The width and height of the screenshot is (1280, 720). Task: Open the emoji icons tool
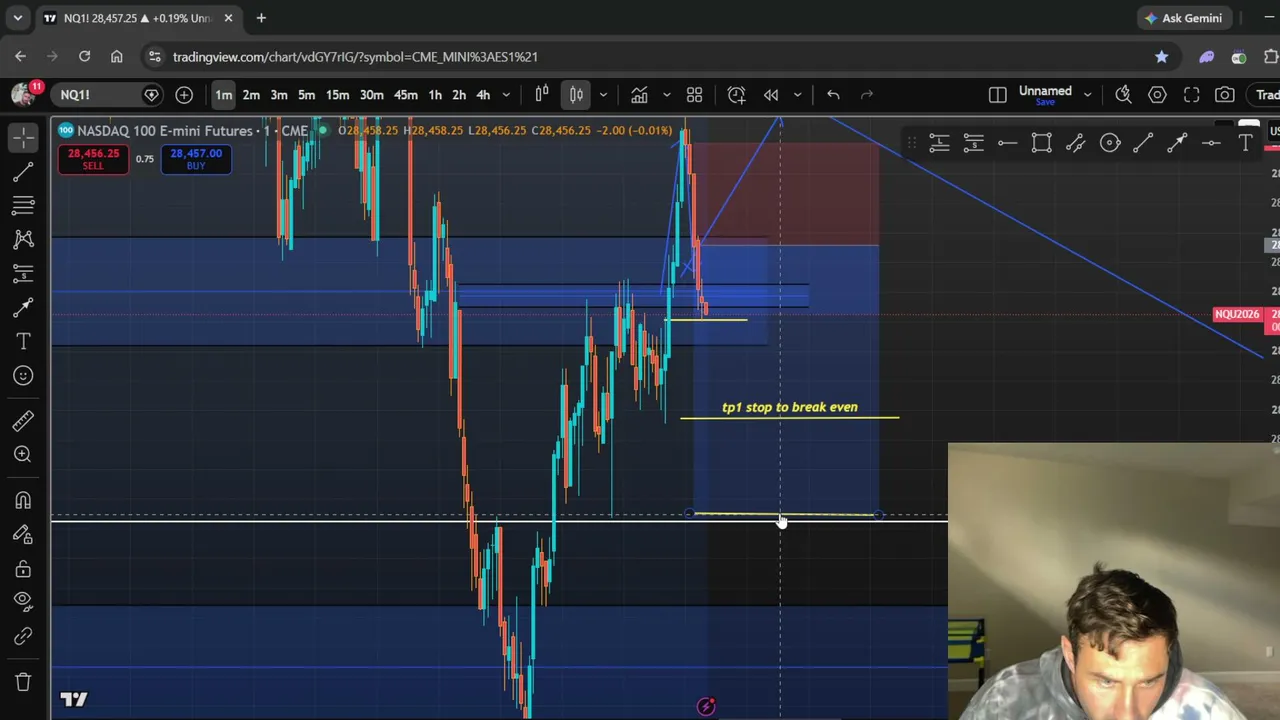coord(23,376)
